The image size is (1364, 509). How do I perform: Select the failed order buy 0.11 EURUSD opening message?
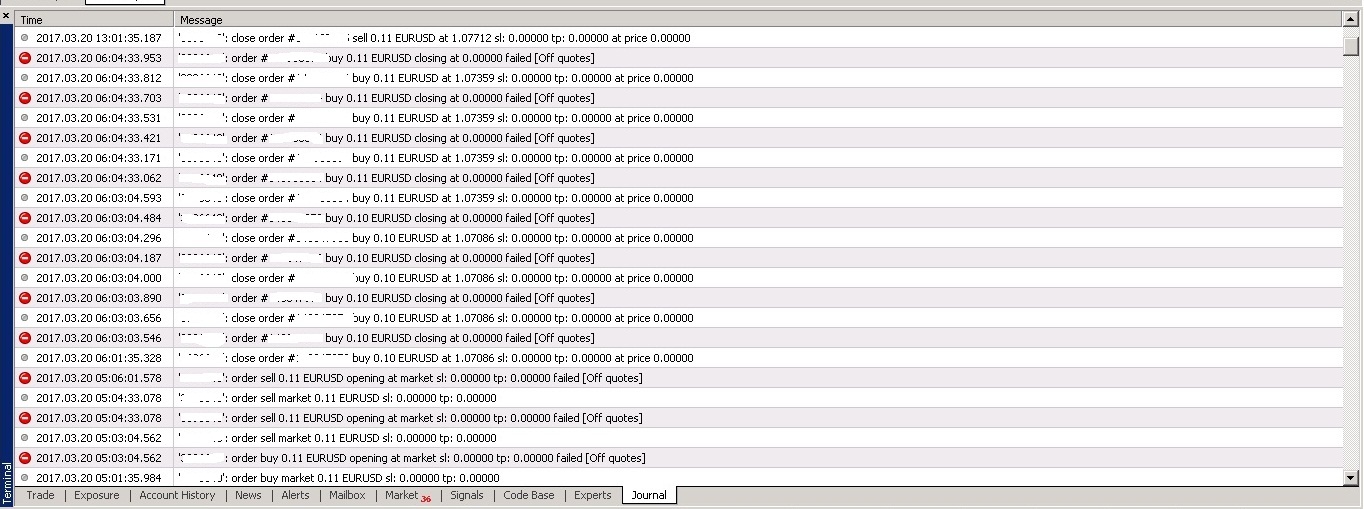point(412,458)
